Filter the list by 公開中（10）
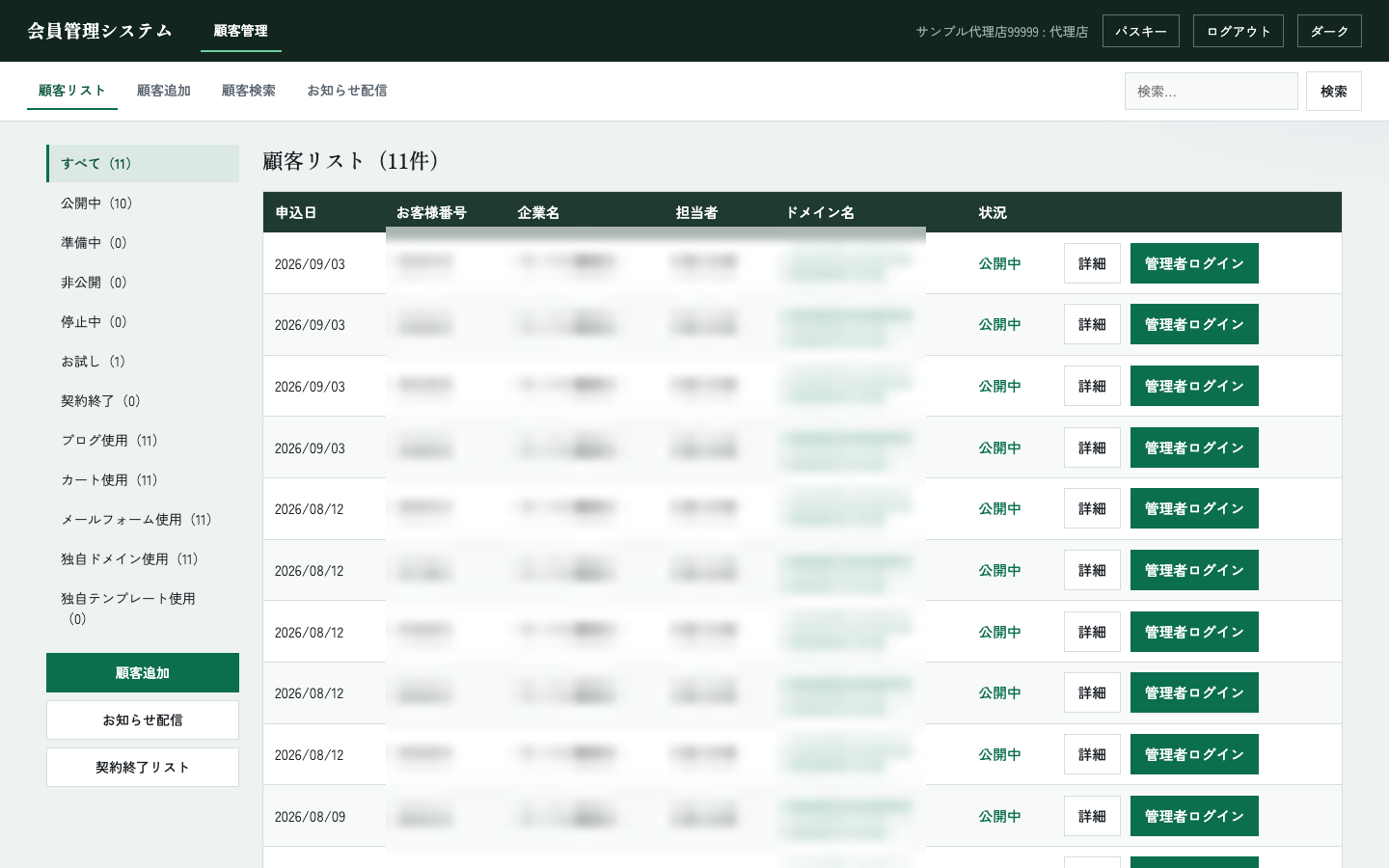 [143, 203]
